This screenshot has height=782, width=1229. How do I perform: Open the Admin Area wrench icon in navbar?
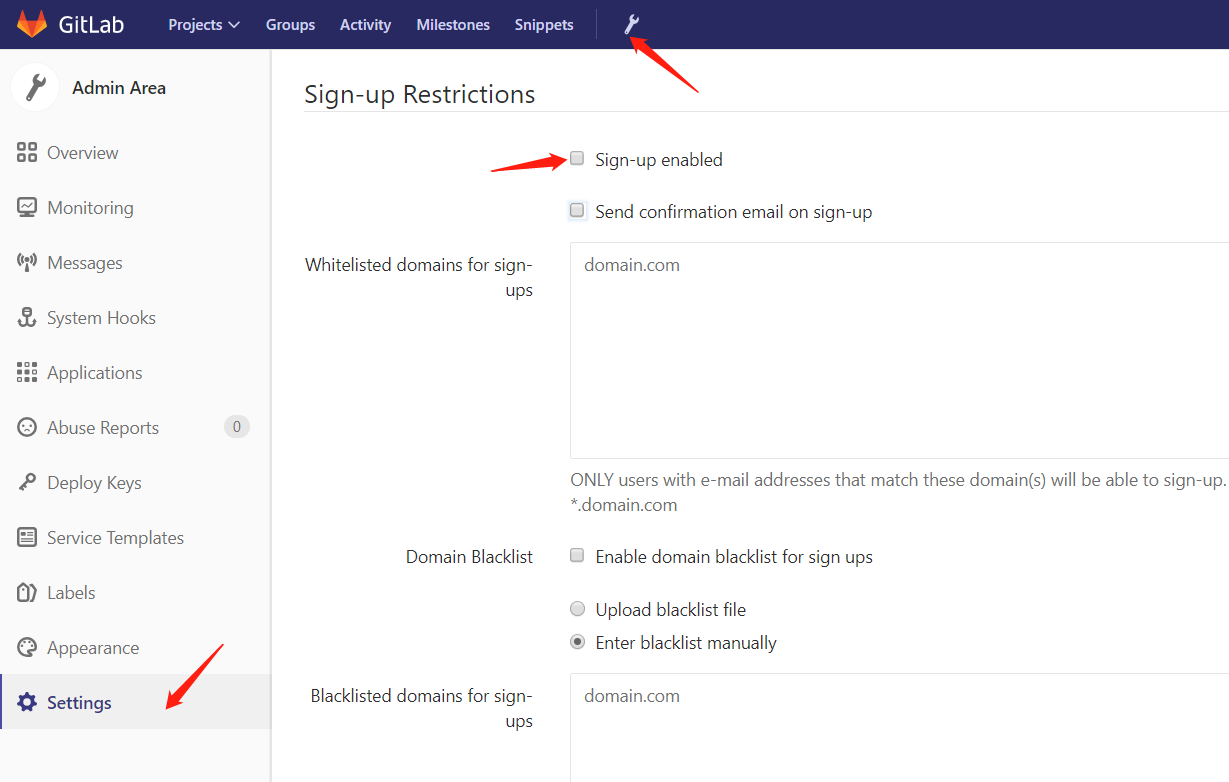coord(631,24)
